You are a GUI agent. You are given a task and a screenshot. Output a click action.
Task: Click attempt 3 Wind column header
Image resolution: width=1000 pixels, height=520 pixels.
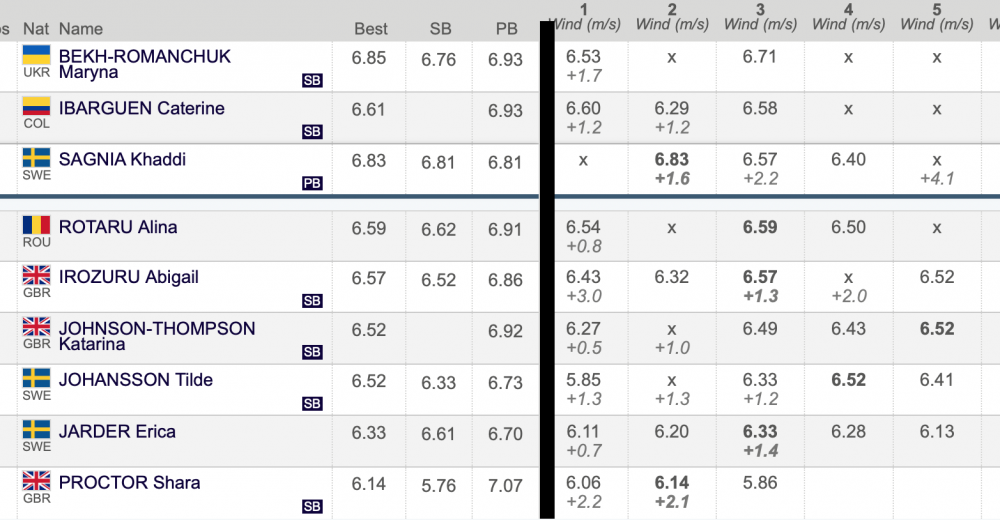(760, 17)
